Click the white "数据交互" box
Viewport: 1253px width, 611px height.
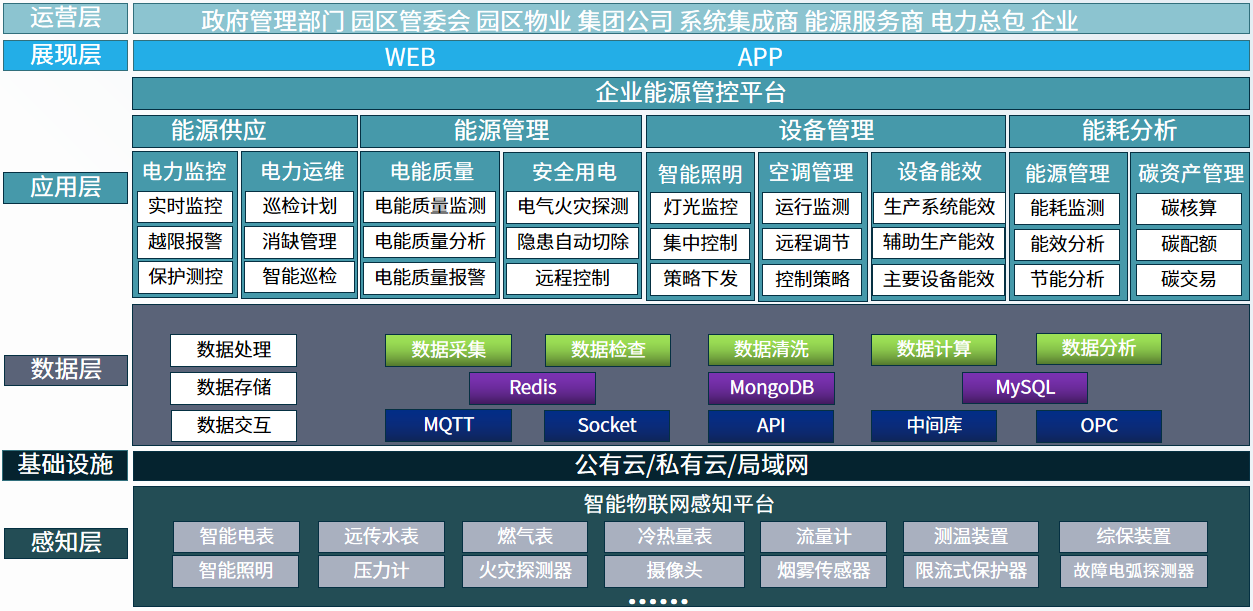(x=234, y=426)
